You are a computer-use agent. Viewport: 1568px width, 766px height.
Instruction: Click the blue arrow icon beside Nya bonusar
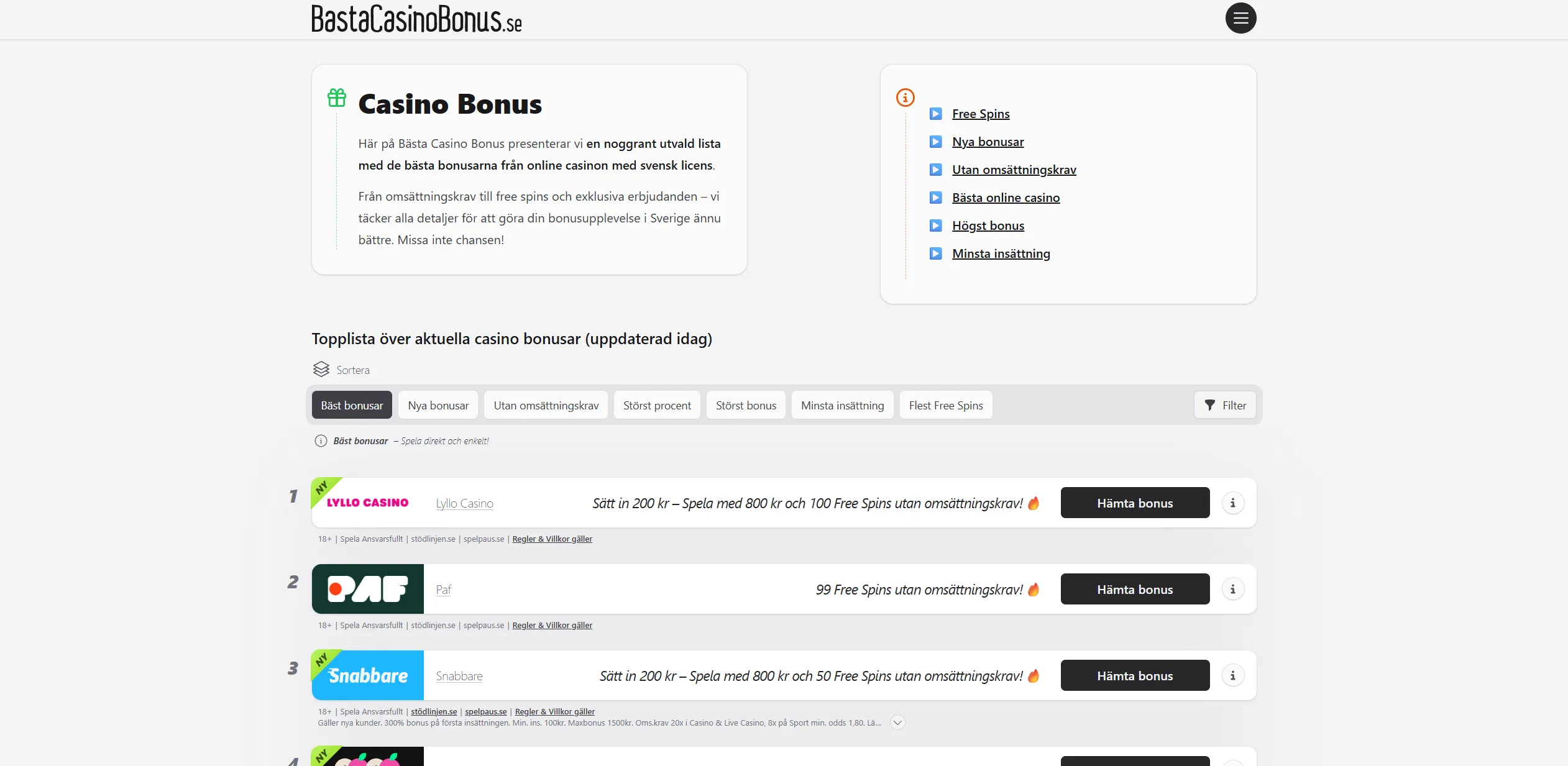click(x=935, y=142)
